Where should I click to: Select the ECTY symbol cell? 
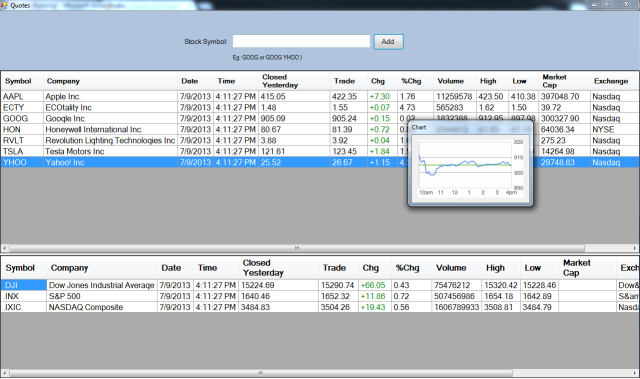[22, 108]
